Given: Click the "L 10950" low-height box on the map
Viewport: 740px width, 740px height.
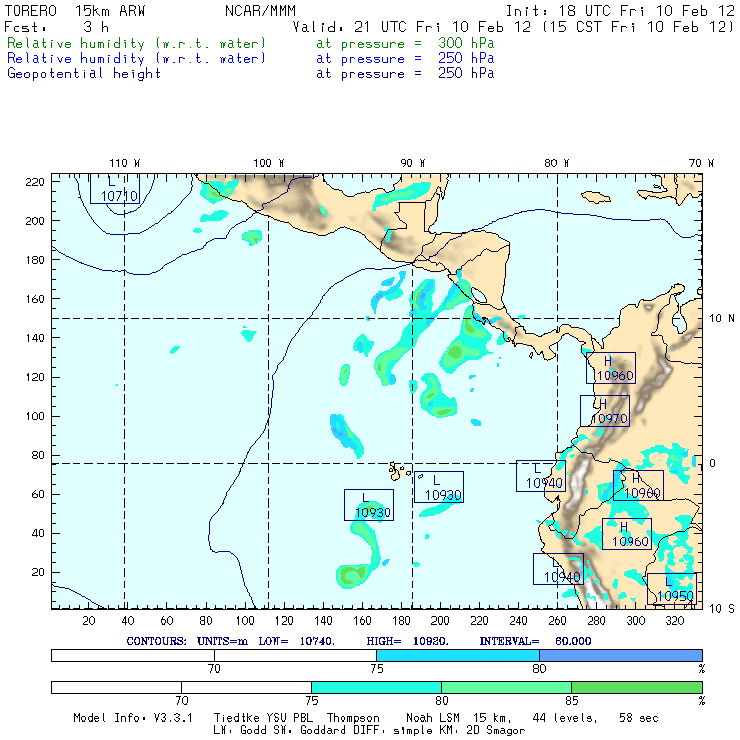Looking at the screenshot, I should pyautogui.click(x=672, y=589).
